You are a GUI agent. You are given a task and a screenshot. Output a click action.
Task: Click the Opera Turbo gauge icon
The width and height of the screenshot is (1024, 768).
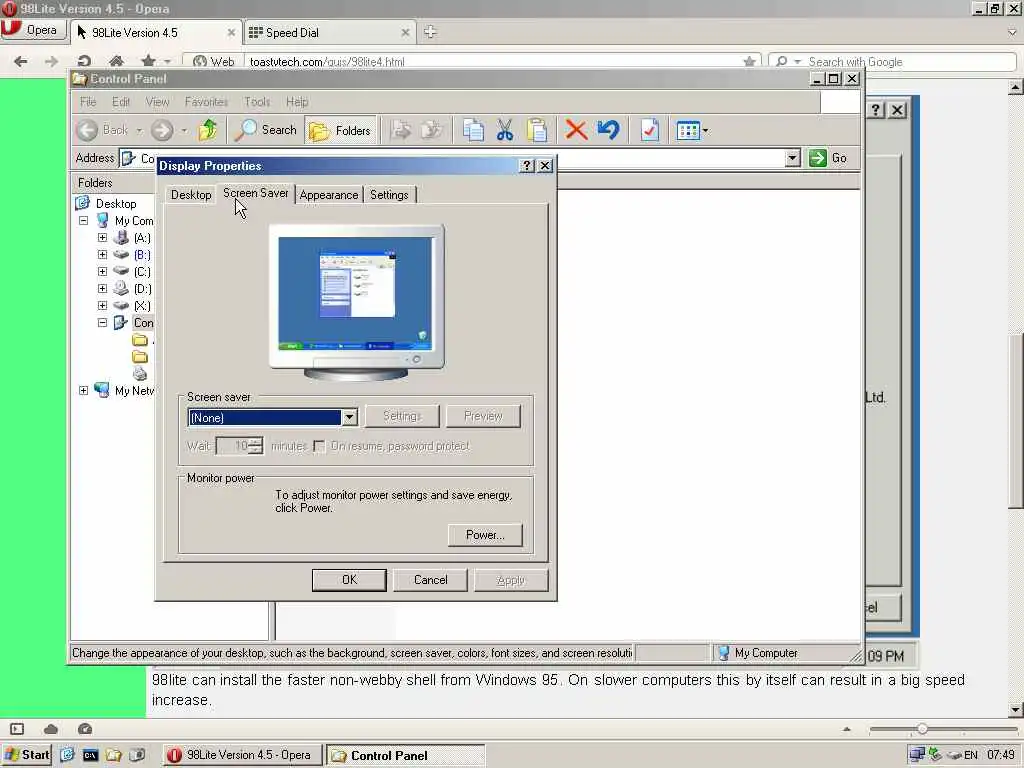pyautogui.click(x=85, y=729)
